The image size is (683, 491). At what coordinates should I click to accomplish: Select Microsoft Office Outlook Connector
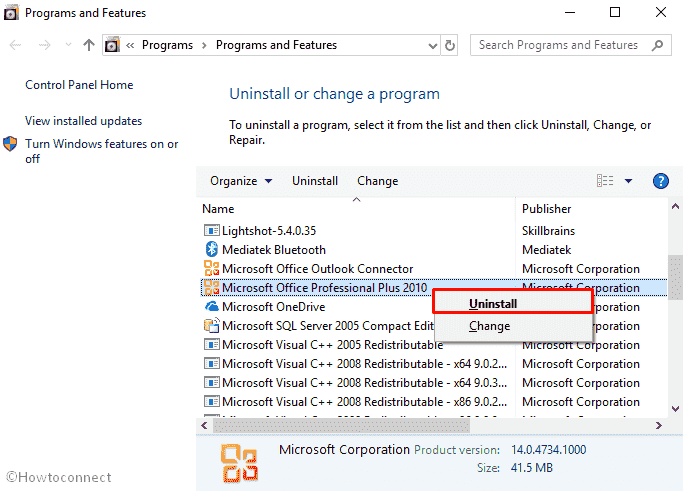(x=317, y=269)
